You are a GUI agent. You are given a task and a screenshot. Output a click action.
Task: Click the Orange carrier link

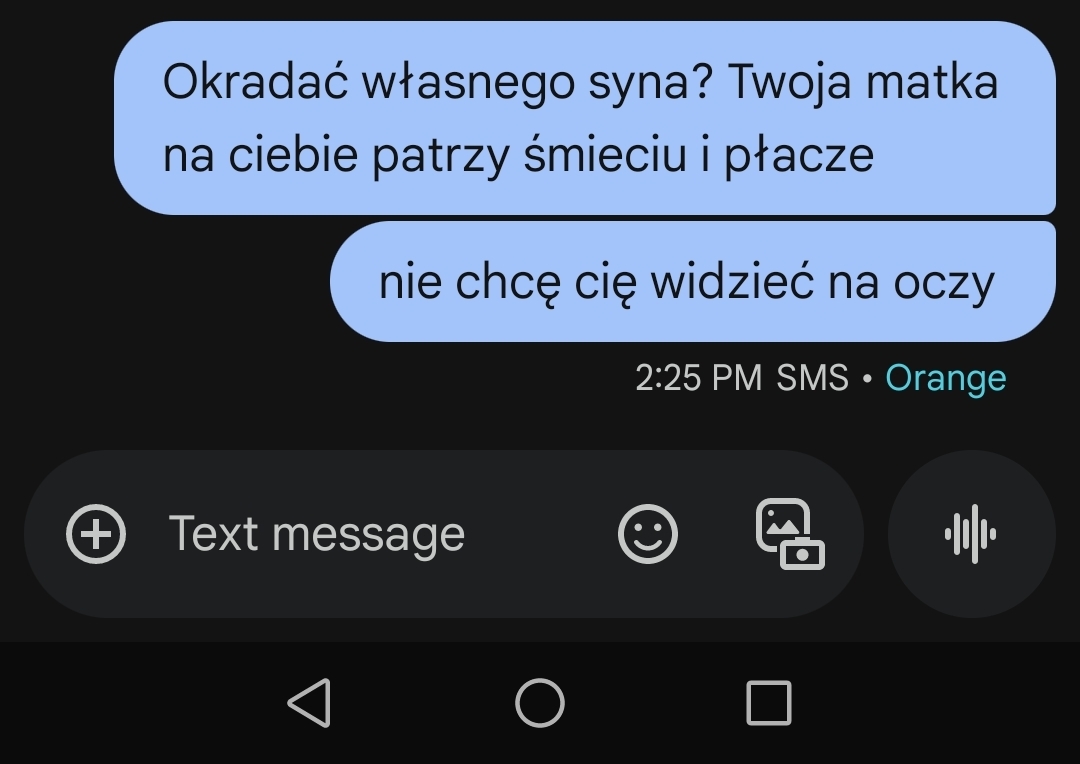[946, 378]
